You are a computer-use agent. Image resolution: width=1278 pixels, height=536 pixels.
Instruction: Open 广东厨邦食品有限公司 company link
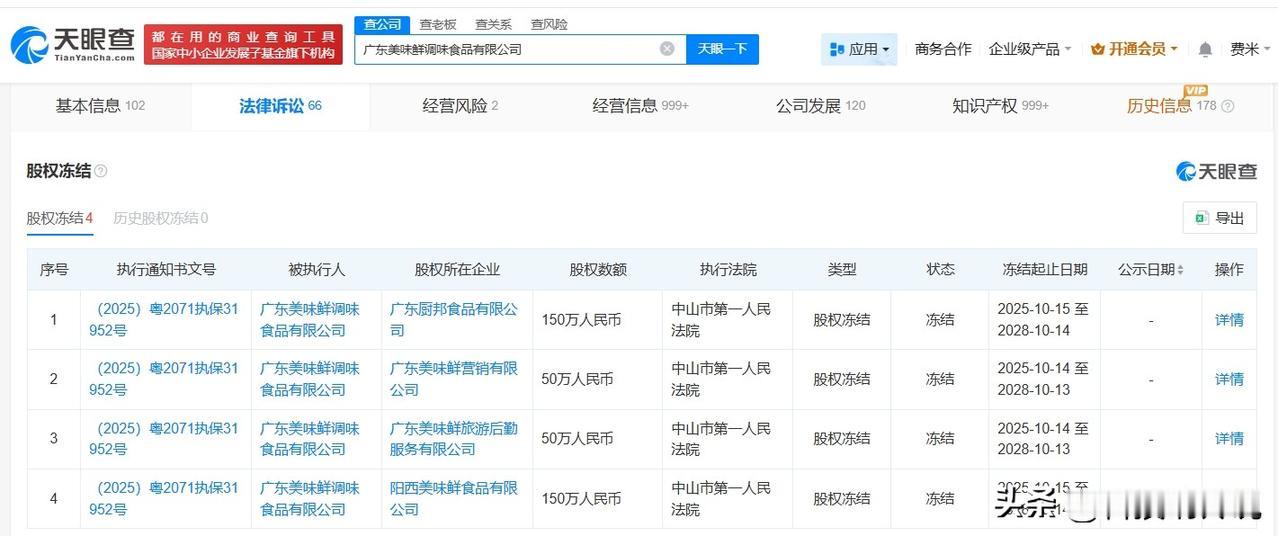pyautogui.click(x=454, y=320)
